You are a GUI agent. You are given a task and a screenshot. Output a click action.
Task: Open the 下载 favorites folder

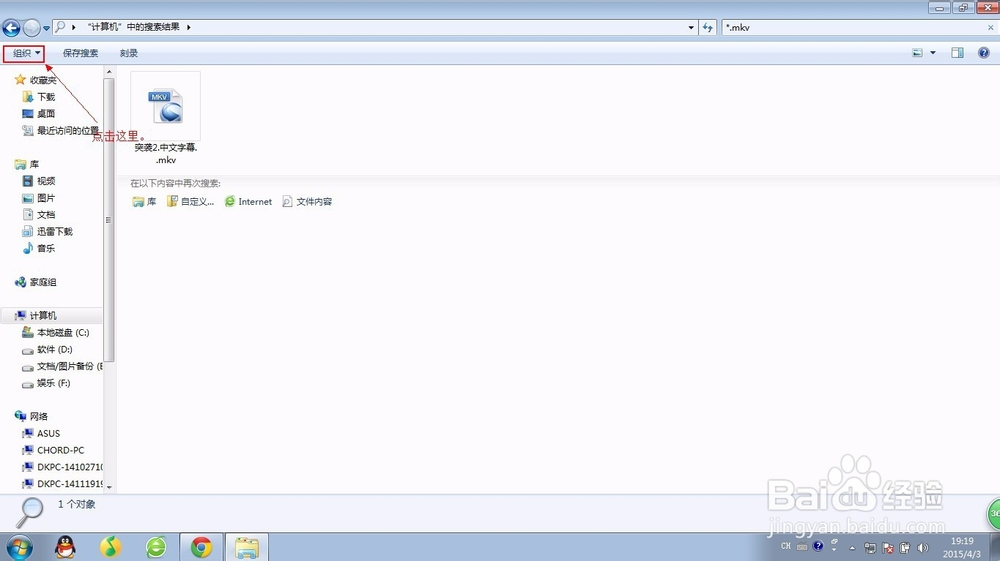click(39, 97)
